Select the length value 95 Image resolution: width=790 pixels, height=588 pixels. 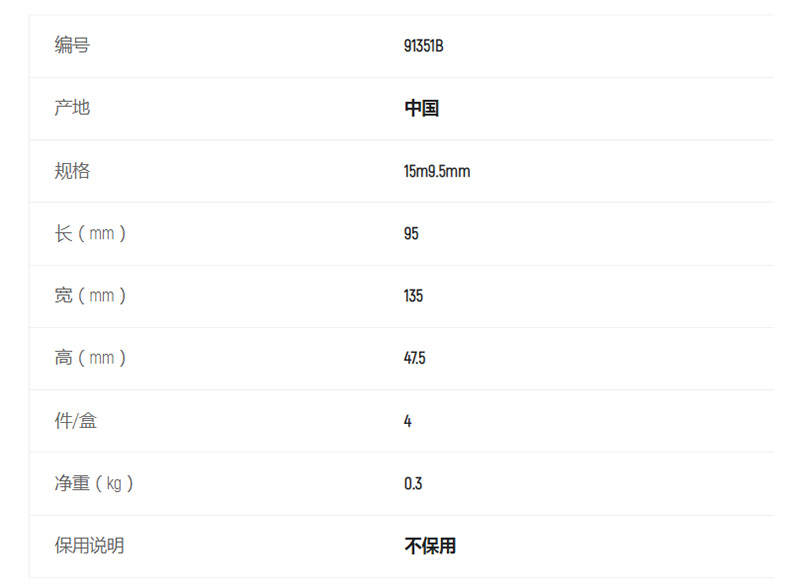(x=411, y=233)
